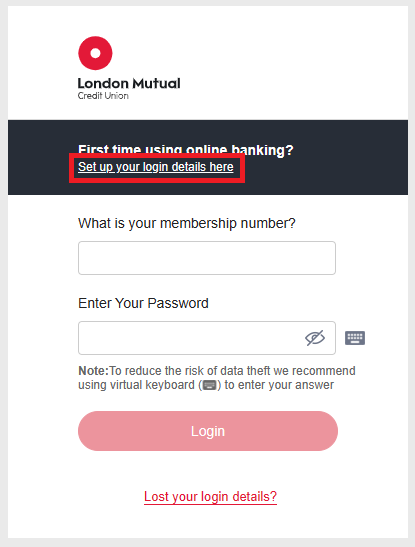Submit credentials with the Login button
415x547 pixels.
[208, 431]
